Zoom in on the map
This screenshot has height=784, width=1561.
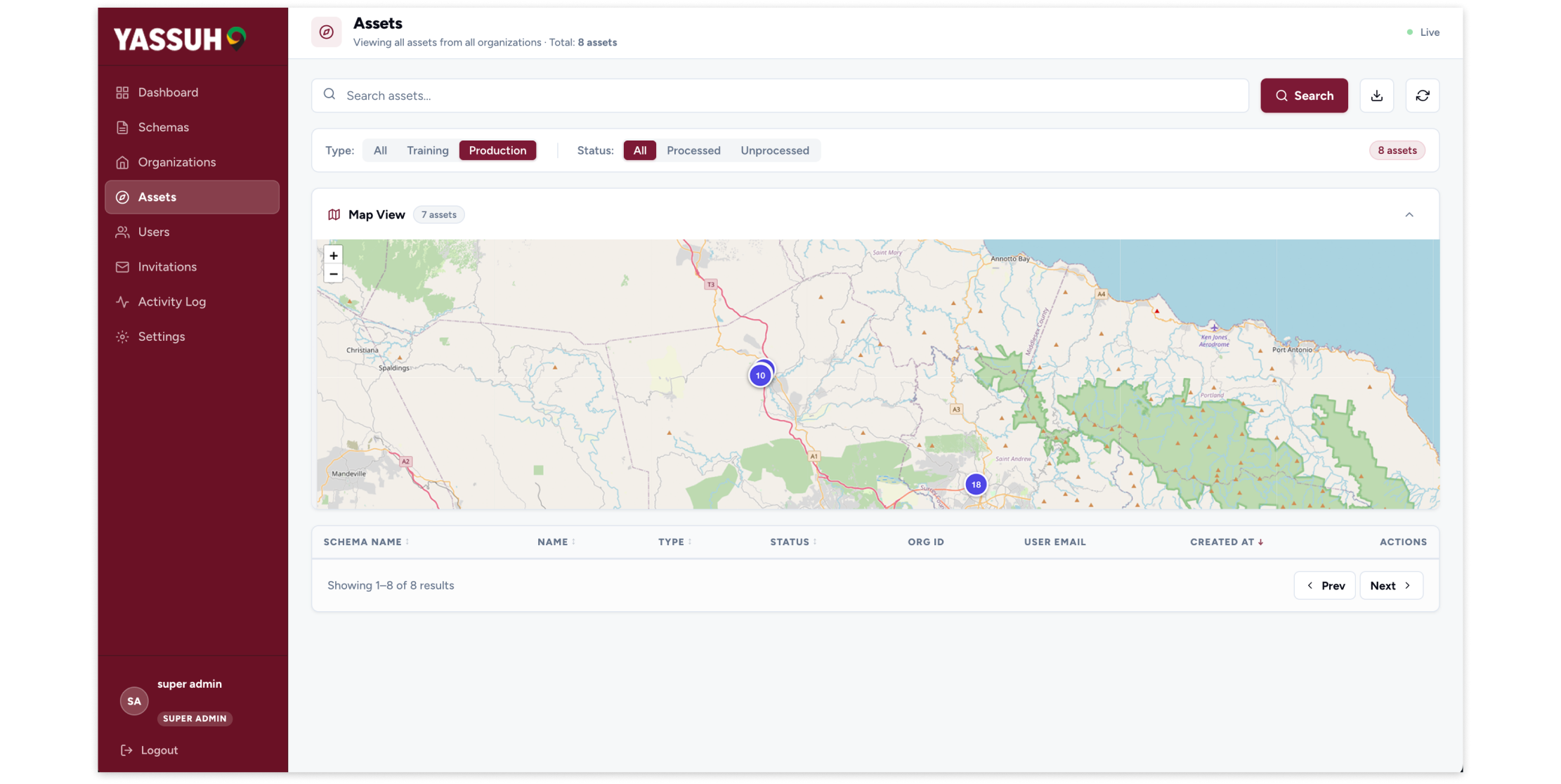(334, 256)
